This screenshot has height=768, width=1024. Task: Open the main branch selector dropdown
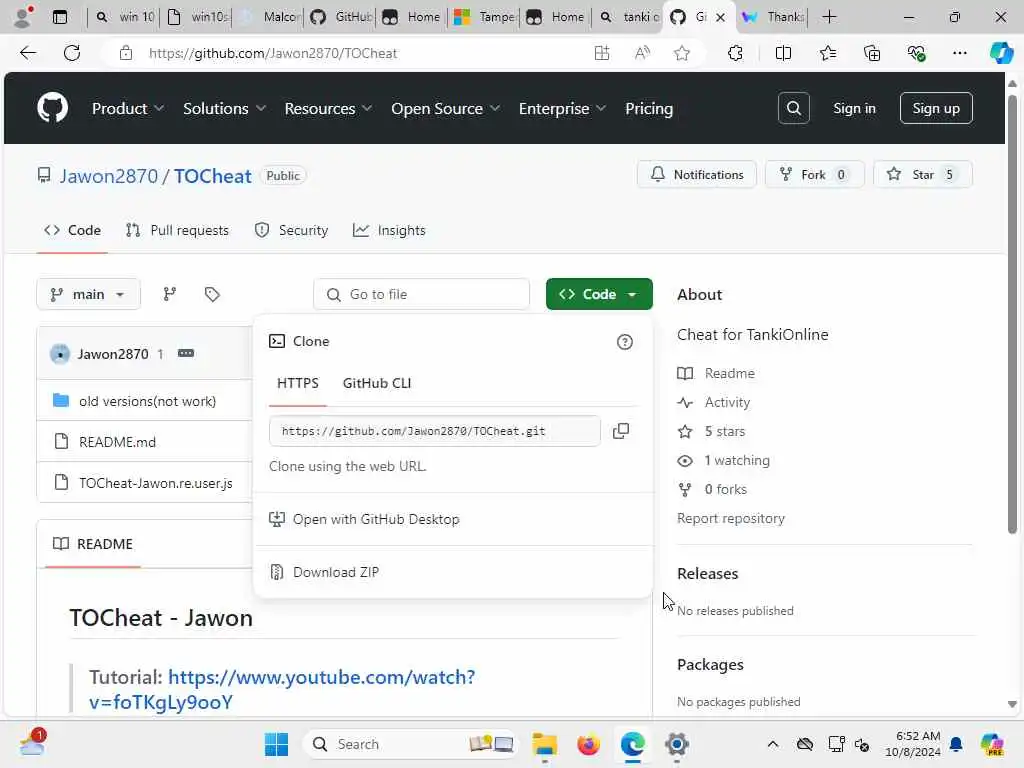pos(89,295)
